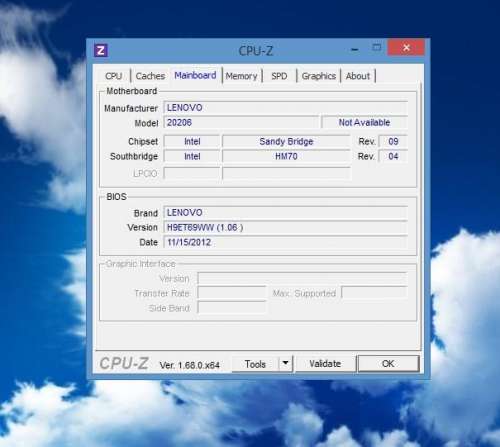
Task: Click the OK button
Action: pos(388,363)
